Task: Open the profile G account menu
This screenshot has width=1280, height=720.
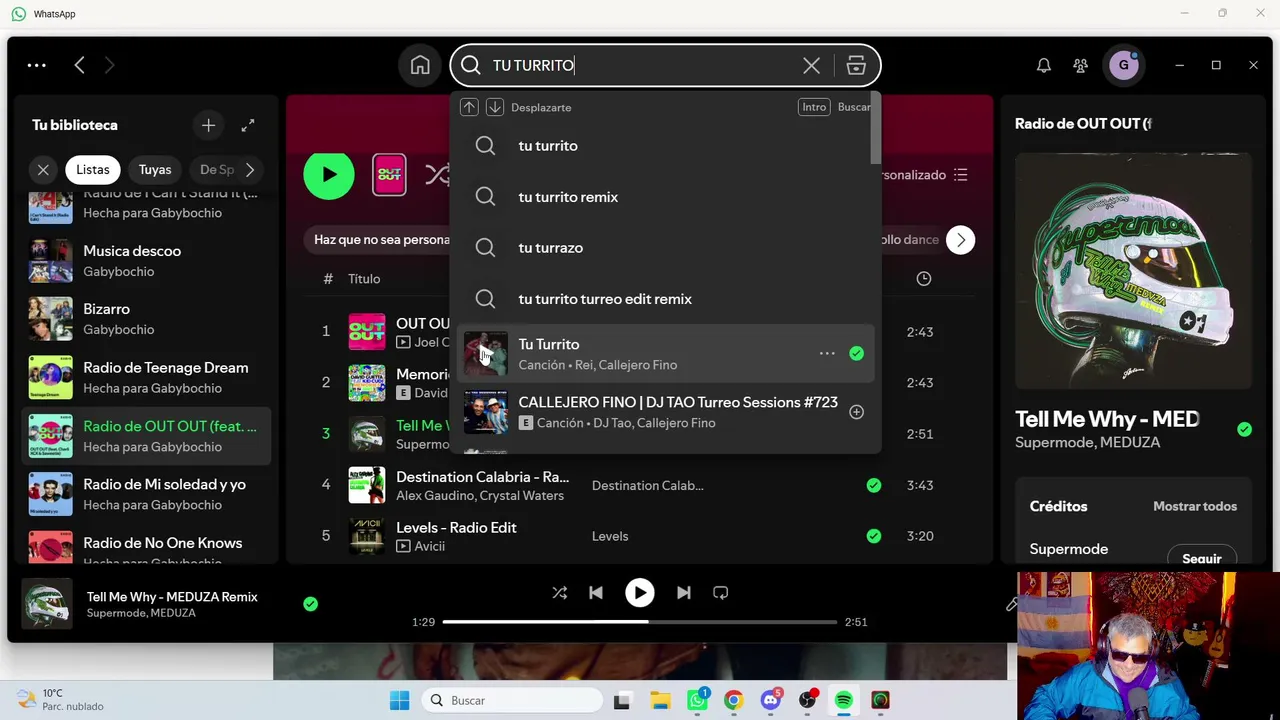Action: pyautogui.click(x=1124, y=65)
